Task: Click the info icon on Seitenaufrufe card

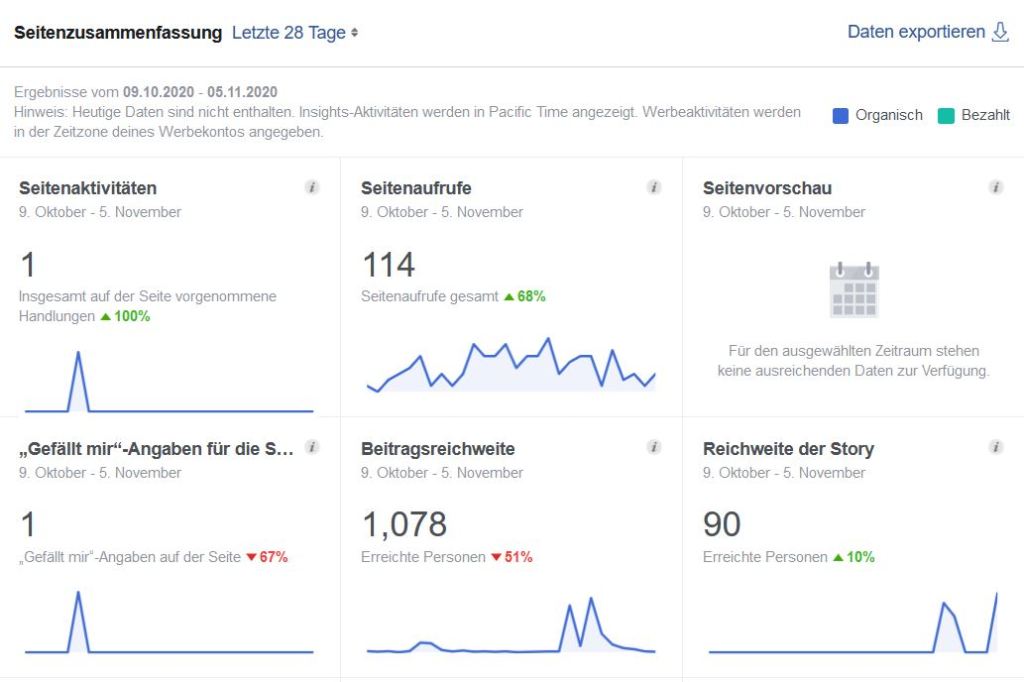Action: [654, 187]
